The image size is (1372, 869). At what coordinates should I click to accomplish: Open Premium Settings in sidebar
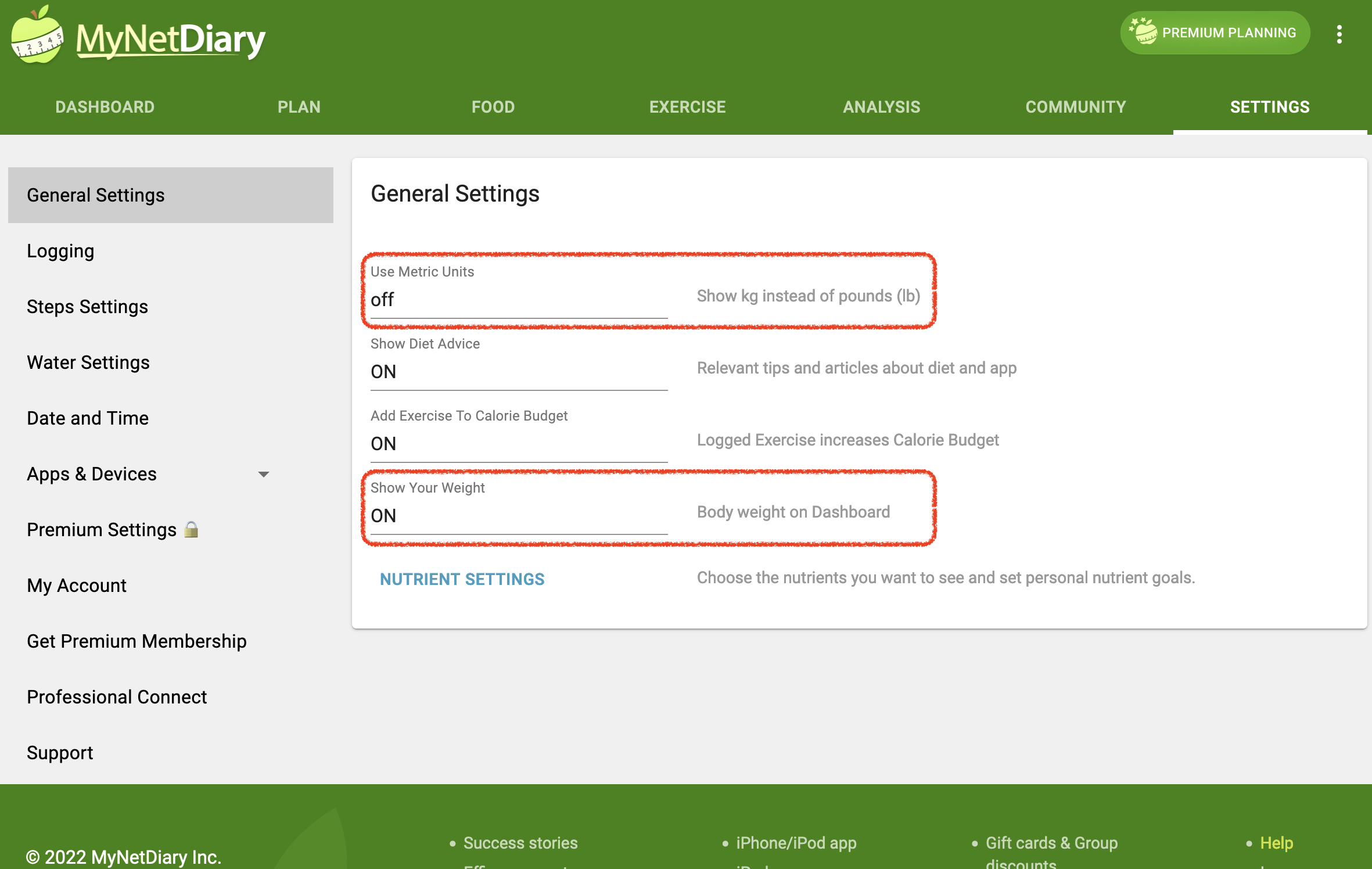click(171, 530)
